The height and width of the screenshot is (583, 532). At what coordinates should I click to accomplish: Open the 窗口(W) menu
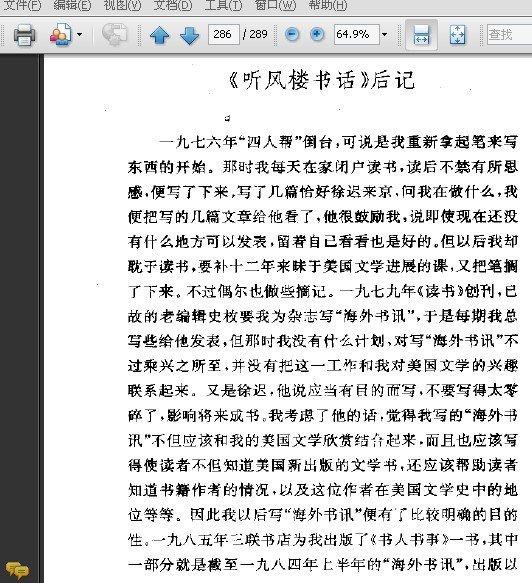pos(275,5)
